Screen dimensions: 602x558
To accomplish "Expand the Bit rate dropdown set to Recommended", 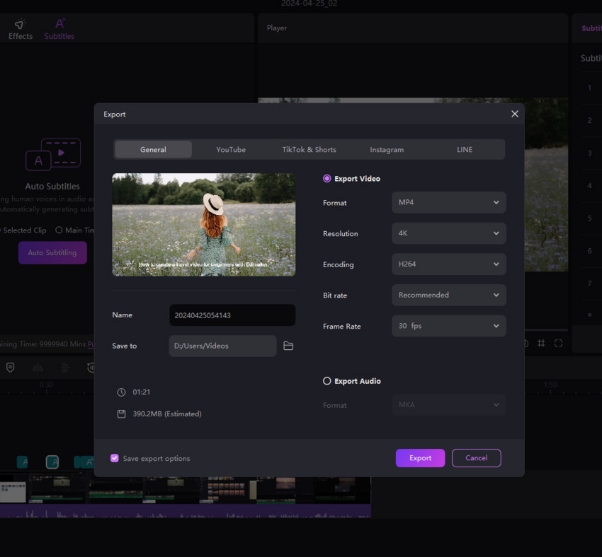I will point(448,295).
